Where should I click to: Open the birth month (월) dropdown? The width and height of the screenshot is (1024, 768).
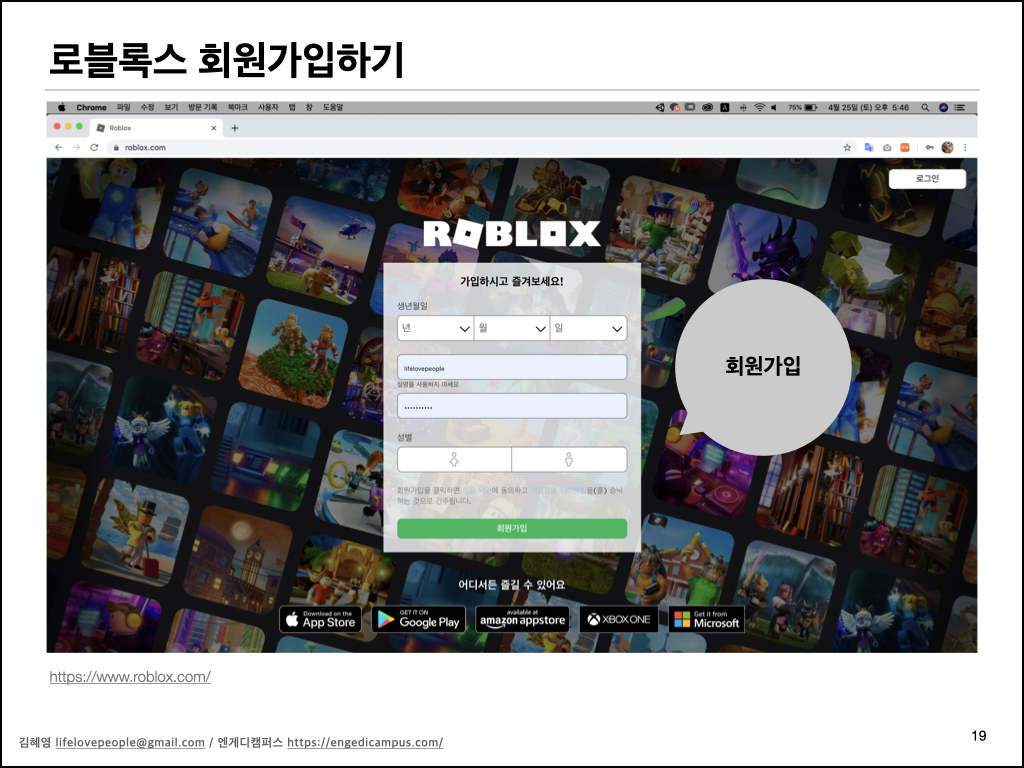click(x=512, y=328)
